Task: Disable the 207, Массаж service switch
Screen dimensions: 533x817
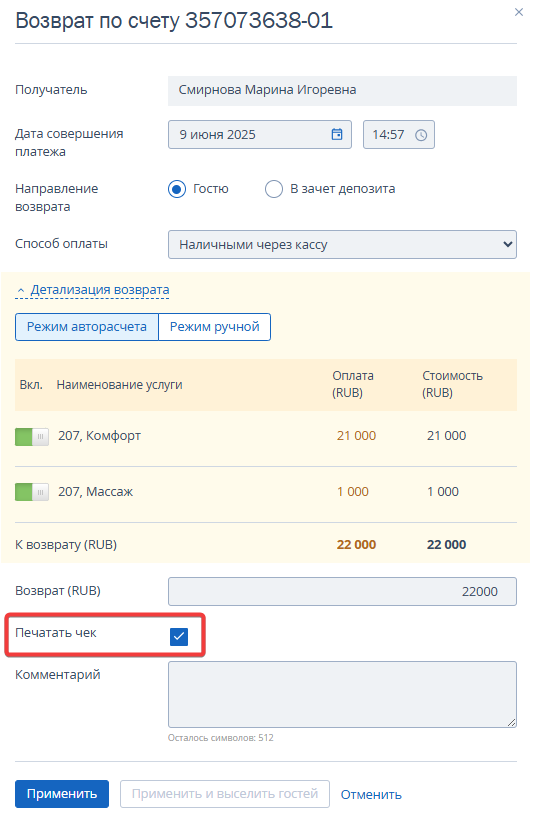Action: pos(32,492)
